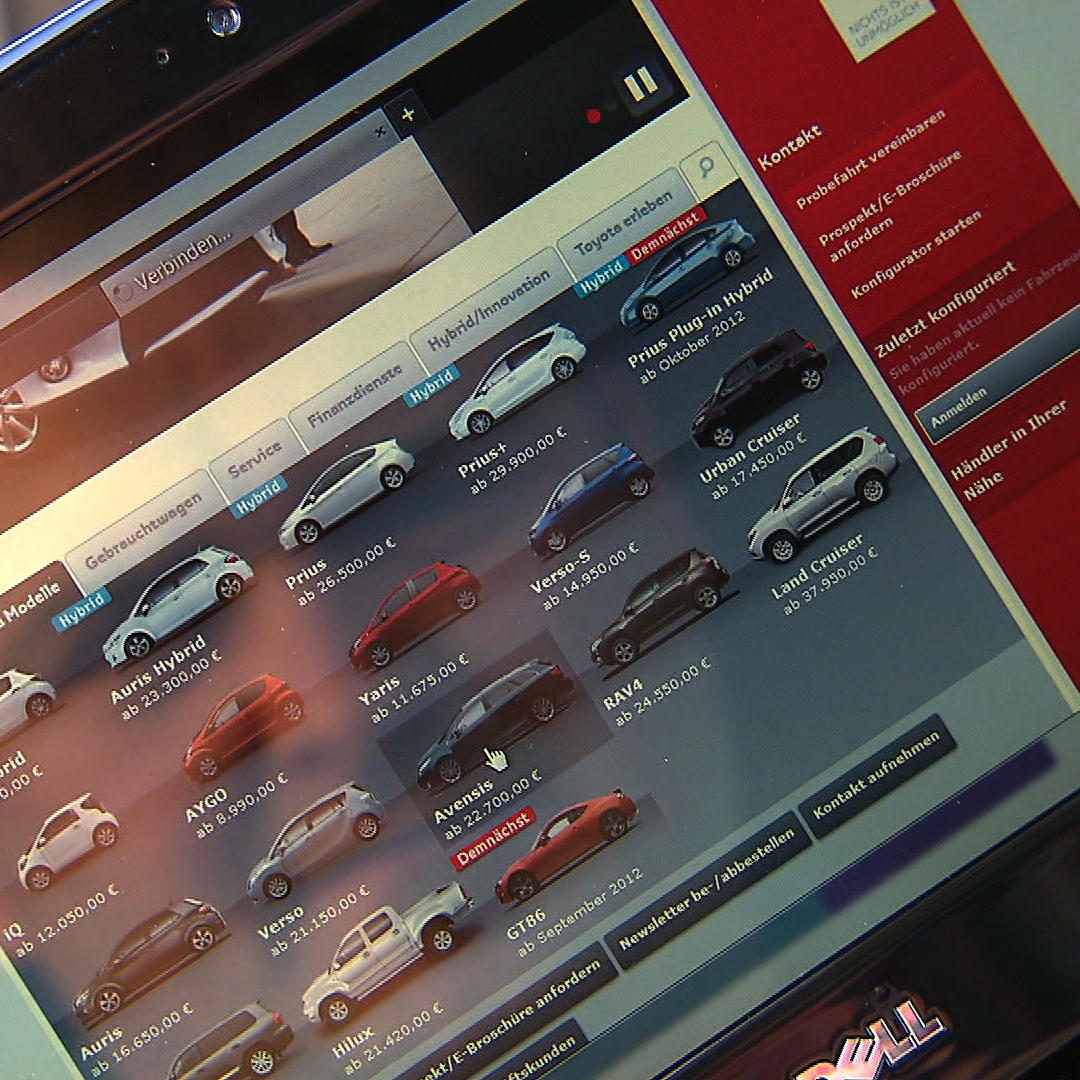The width and height of the screenshot is (1080, 1080).
Task: Open the Service tab
Action: click(257, 457)
